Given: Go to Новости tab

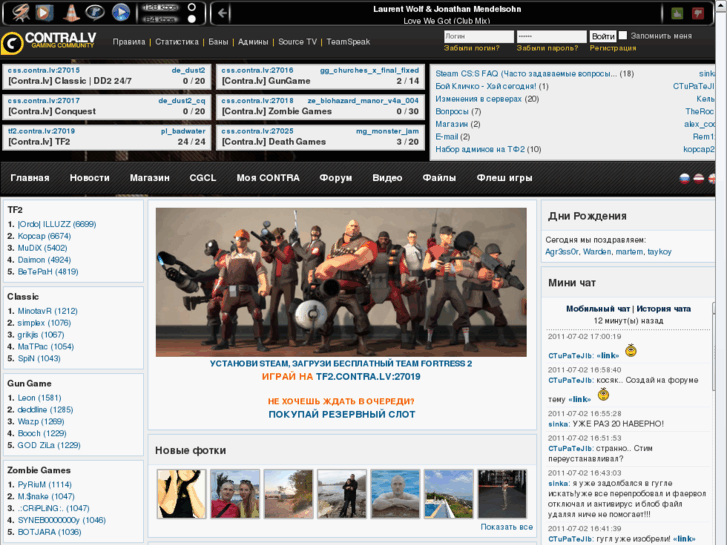Looking at the screenshot, I should (89, 178).
